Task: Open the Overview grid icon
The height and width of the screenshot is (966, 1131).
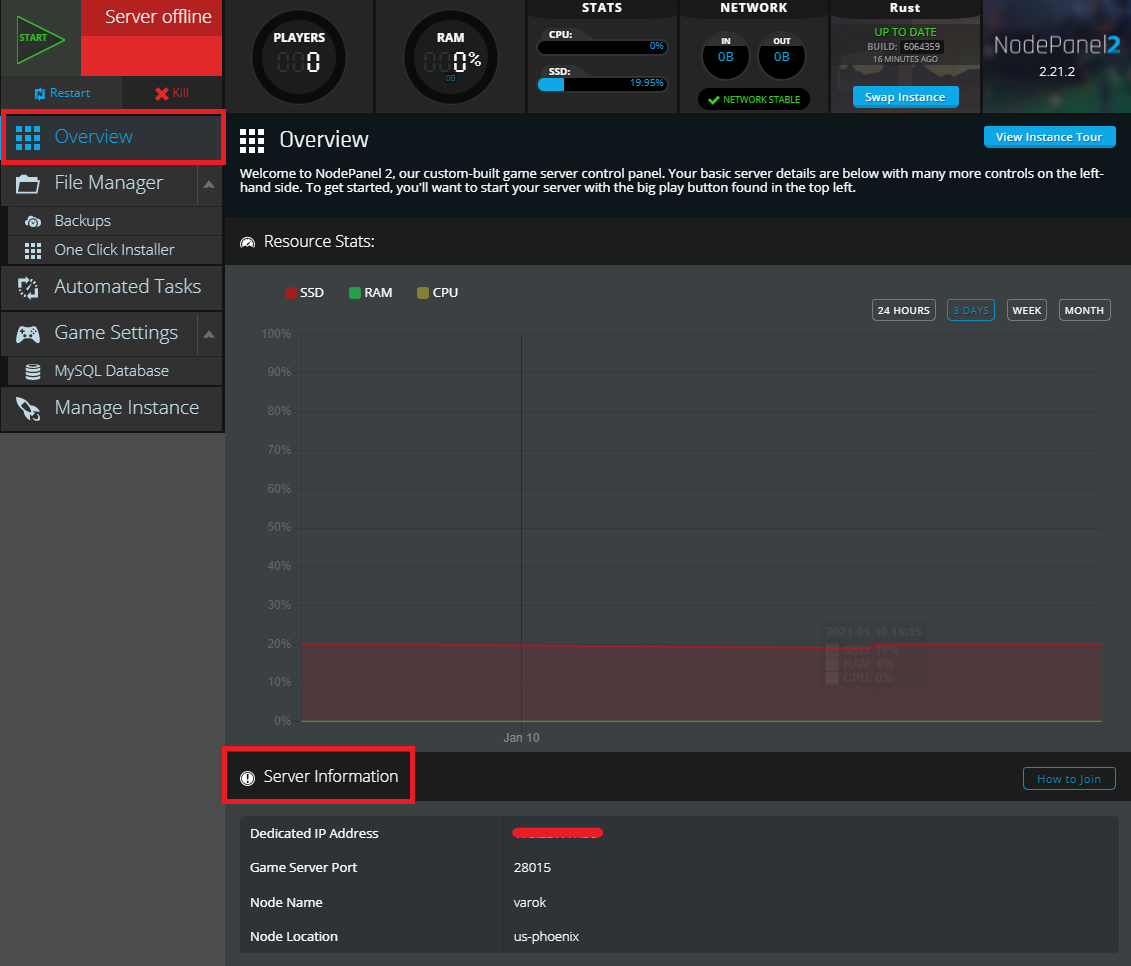Action: (28, 137)
